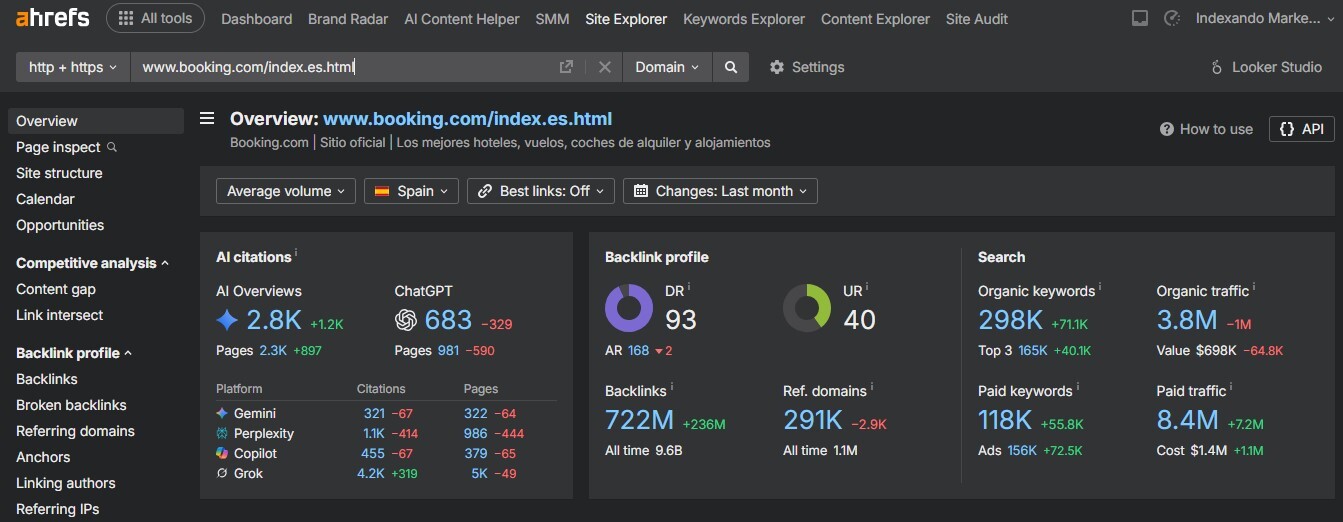Open Looker Studio link

pos(1266,67)
